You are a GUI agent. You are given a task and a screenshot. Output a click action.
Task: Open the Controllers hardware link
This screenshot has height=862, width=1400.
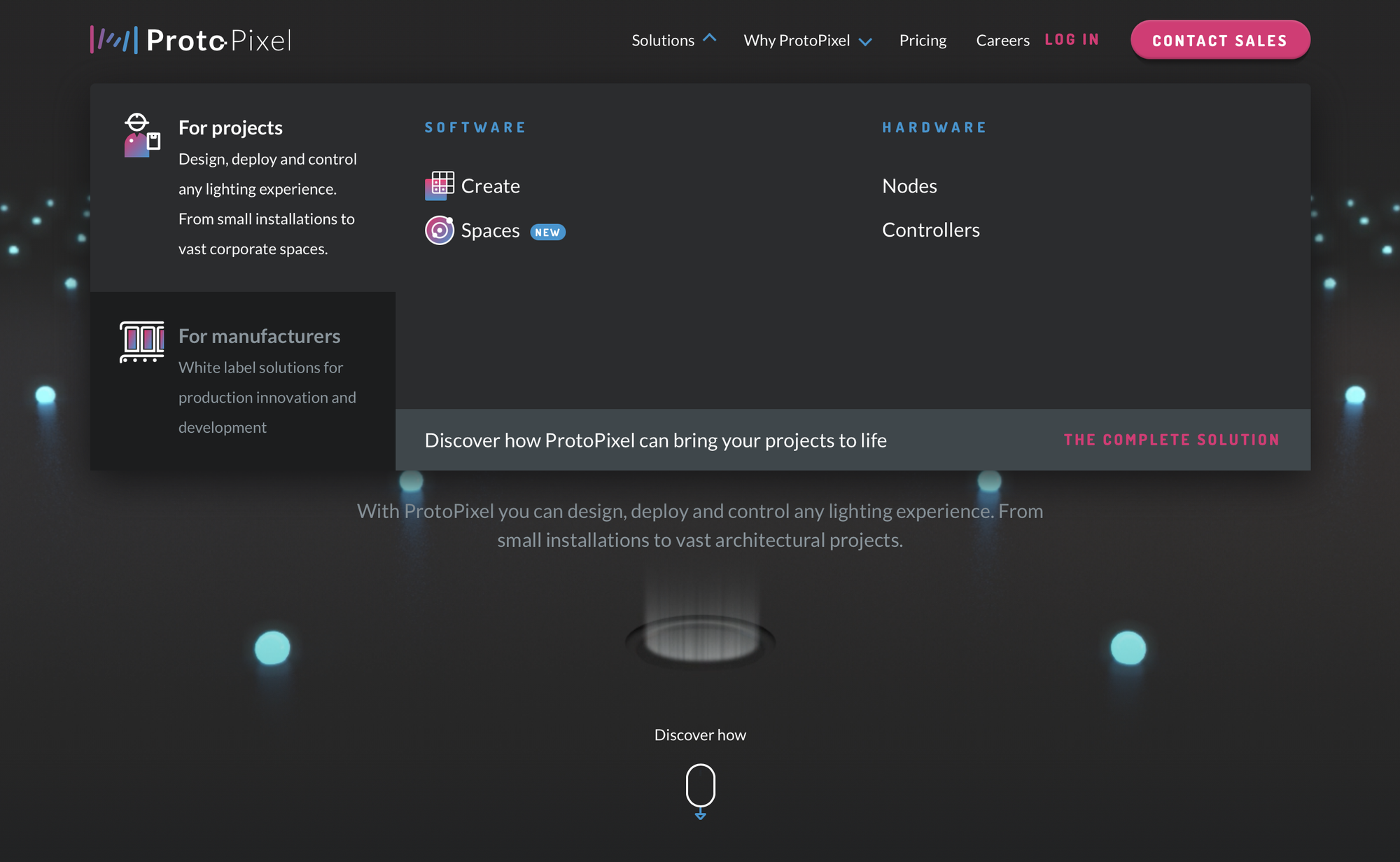pos(930,230)
